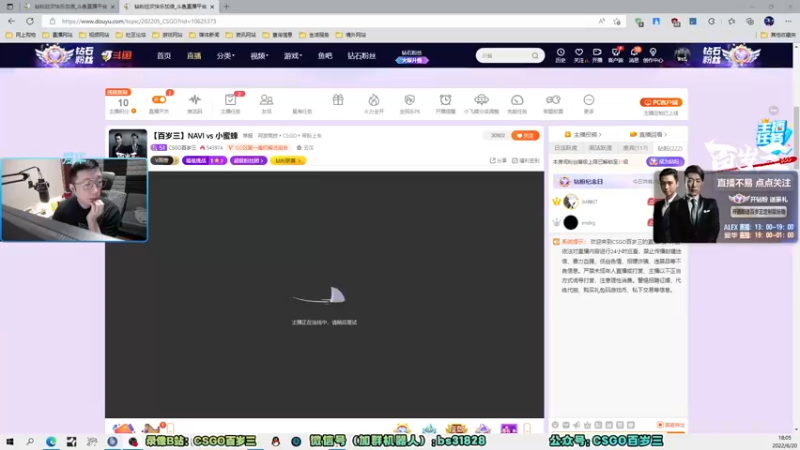Click the streamer thumbnail beside room title
800x450 pixels.
(x=128, y=144)
